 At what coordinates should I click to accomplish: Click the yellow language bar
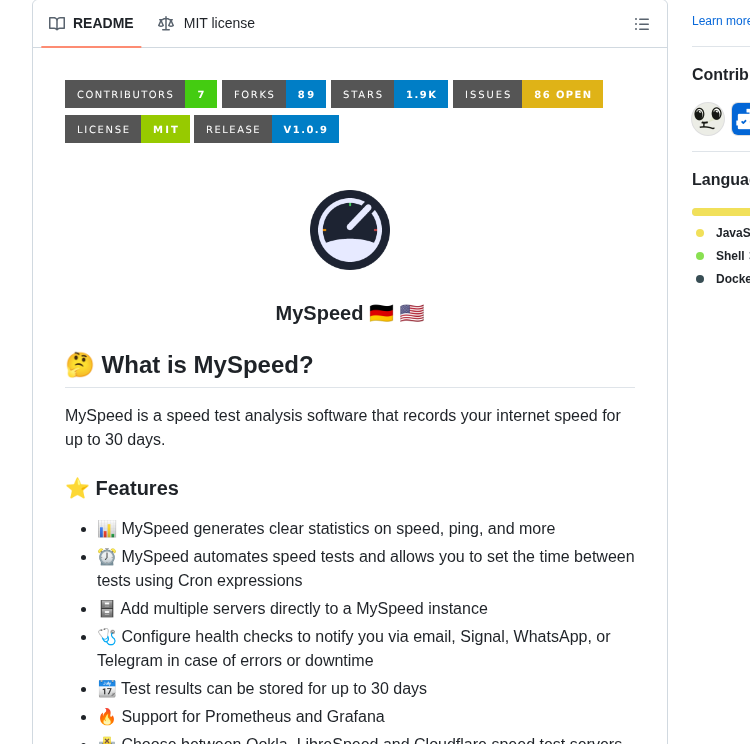tap(720, 212)
